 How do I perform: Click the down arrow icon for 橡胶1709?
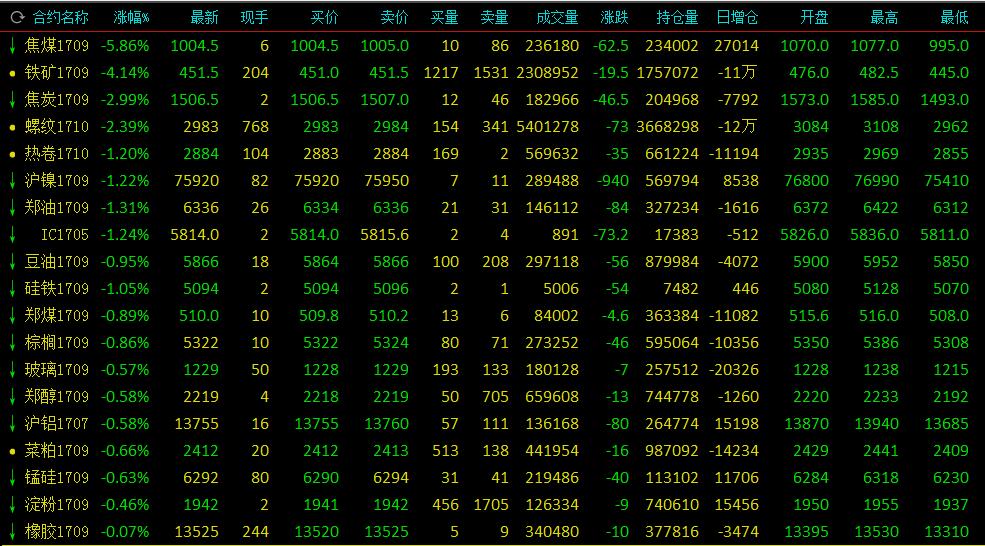coord(12,532)
